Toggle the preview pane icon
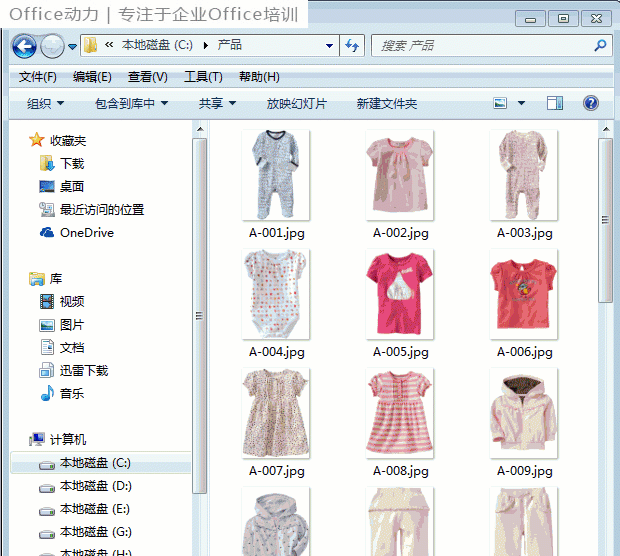The height and width of the screenshot is (556, 620). (555, 103)
